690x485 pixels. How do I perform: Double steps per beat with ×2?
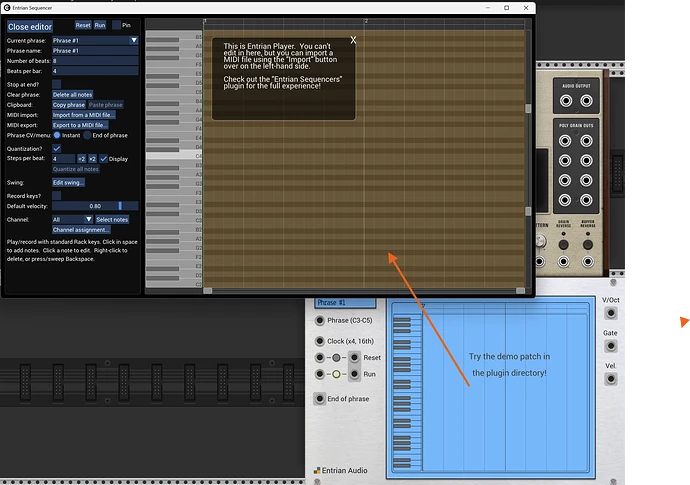pos(92,158)
